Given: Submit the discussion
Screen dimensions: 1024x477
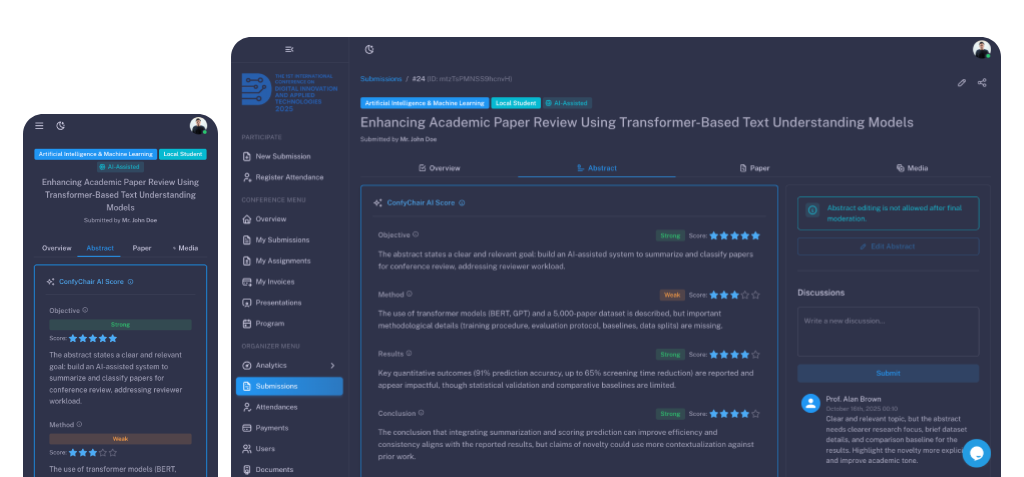Looking at the screenshot, I should pos(888,373).
